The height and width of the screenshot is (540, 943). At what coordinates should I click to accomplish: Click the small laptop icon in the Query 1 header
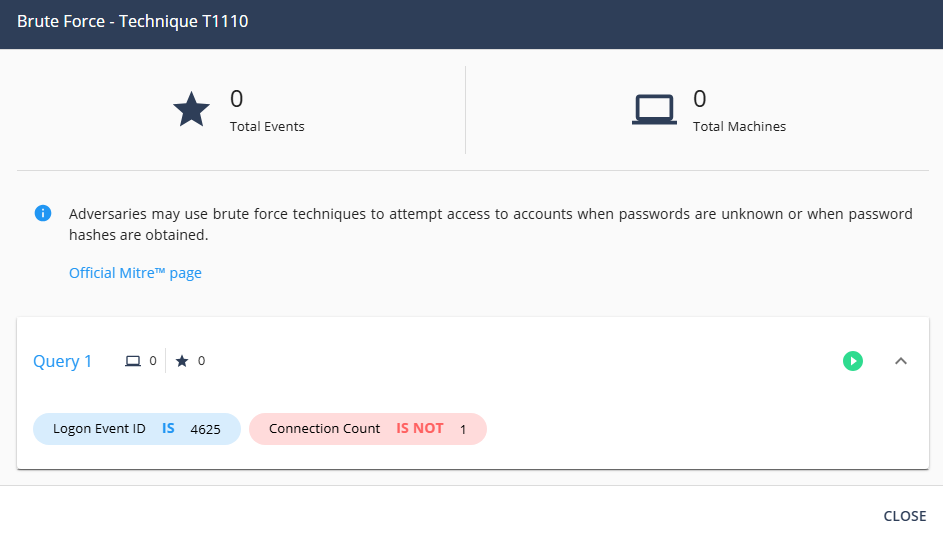click(x=132, y=361)
